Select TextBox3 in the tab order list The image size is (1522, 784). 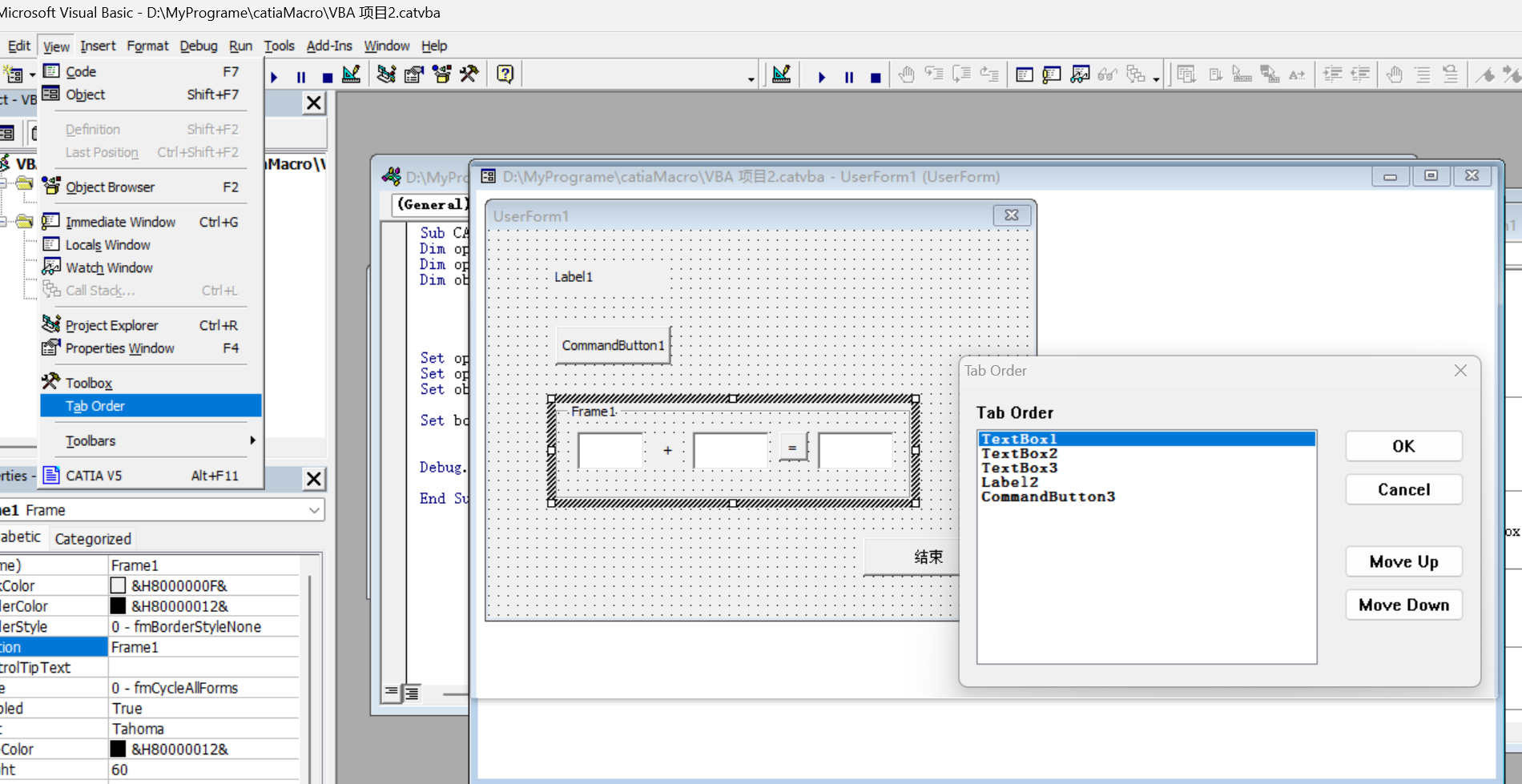[1019, 468]
